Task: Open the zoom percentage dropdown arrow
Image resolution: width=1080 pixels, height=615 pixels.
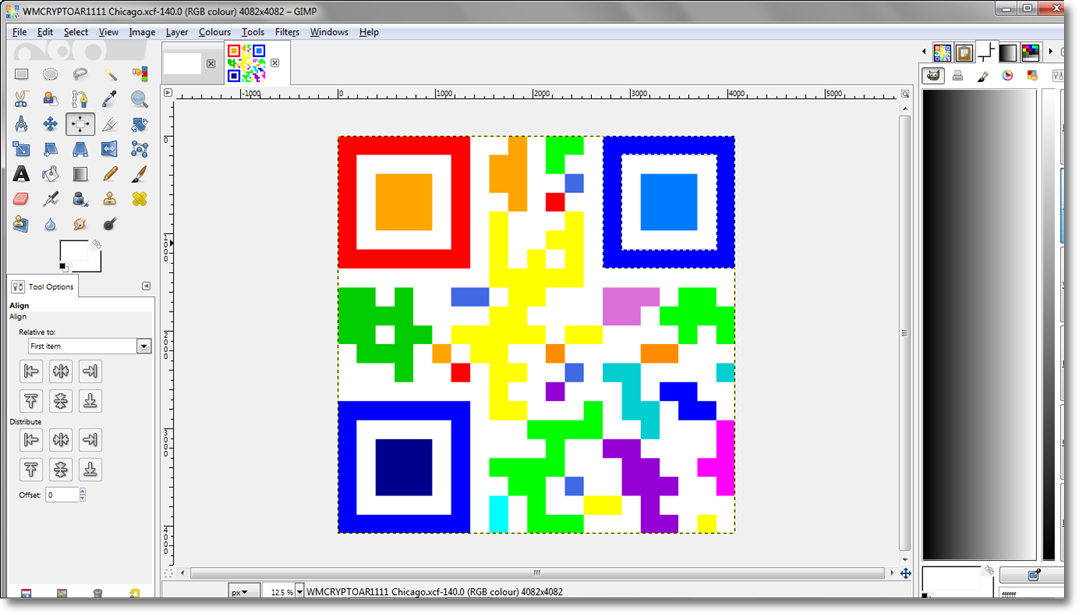Action: point(300,592)
